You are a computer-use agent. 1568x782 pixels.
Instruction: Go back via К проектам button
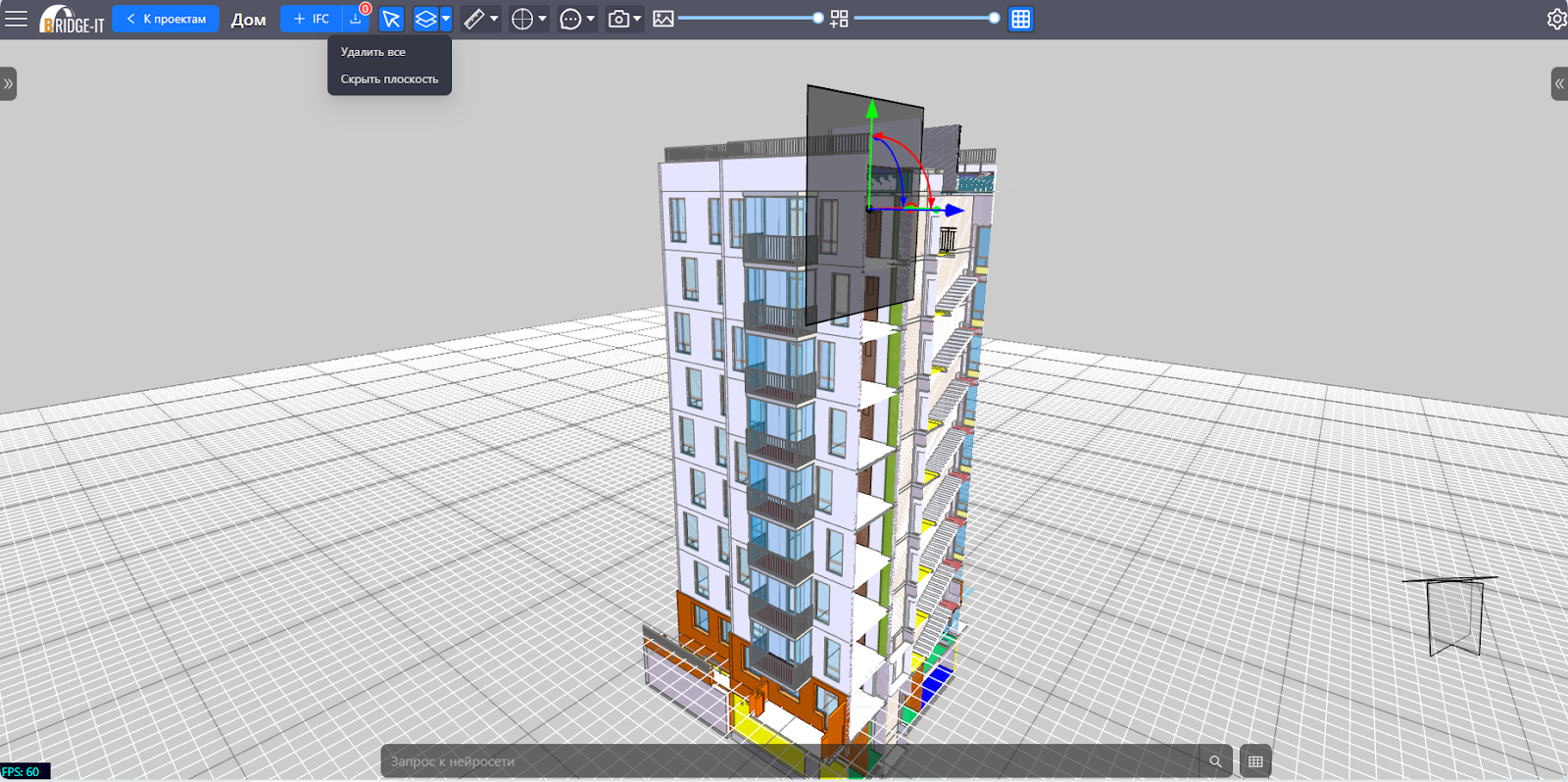166,19
